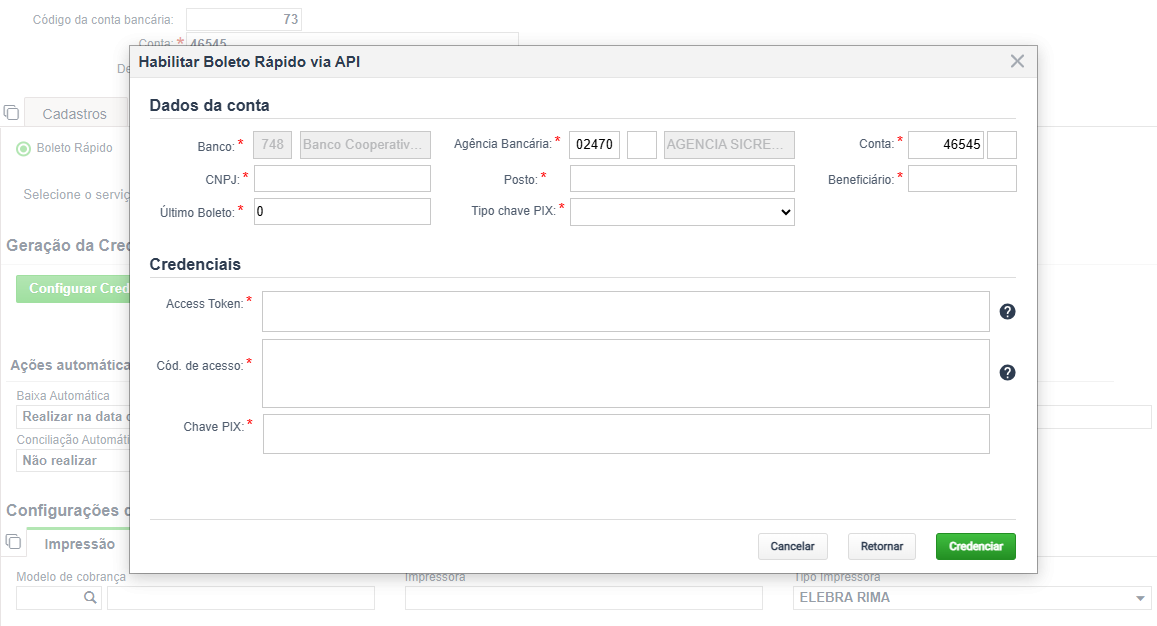Click into the Access Token text area
The image size is (1157, 626).
click(626, 312)
